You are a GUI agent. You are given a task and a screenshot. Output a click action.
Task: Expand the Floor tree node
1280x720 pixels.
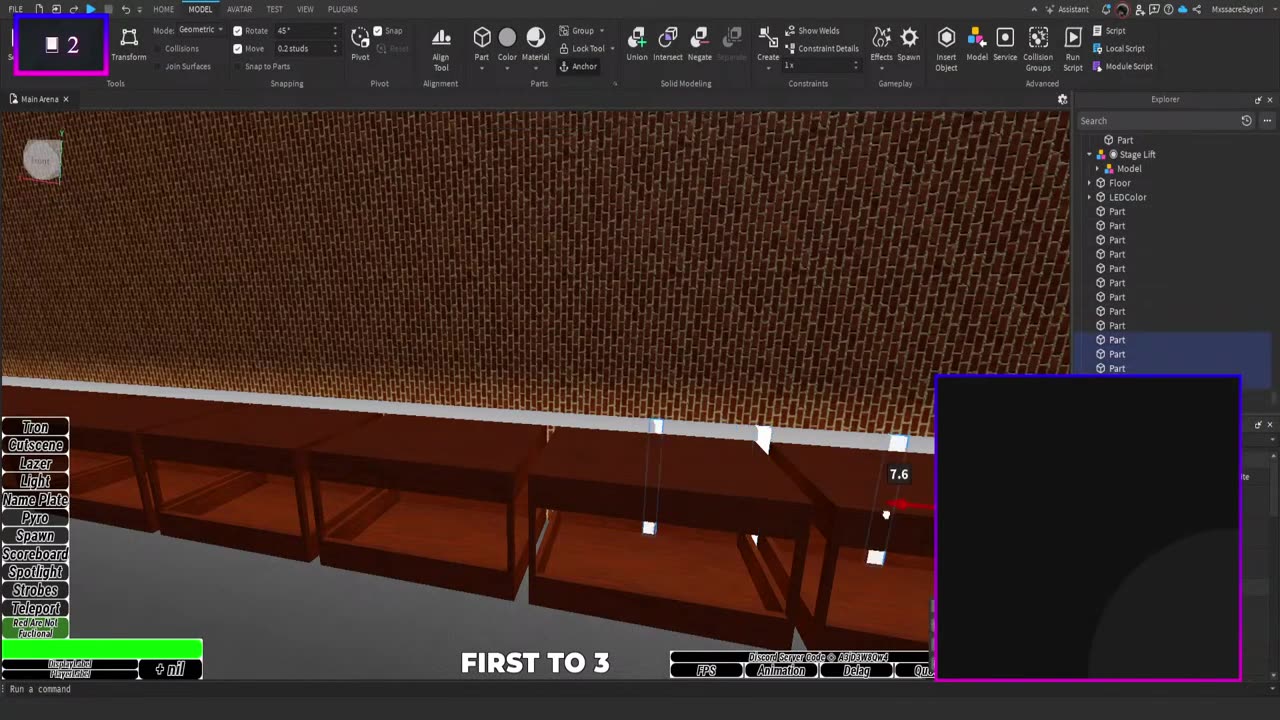point(1089,183)
